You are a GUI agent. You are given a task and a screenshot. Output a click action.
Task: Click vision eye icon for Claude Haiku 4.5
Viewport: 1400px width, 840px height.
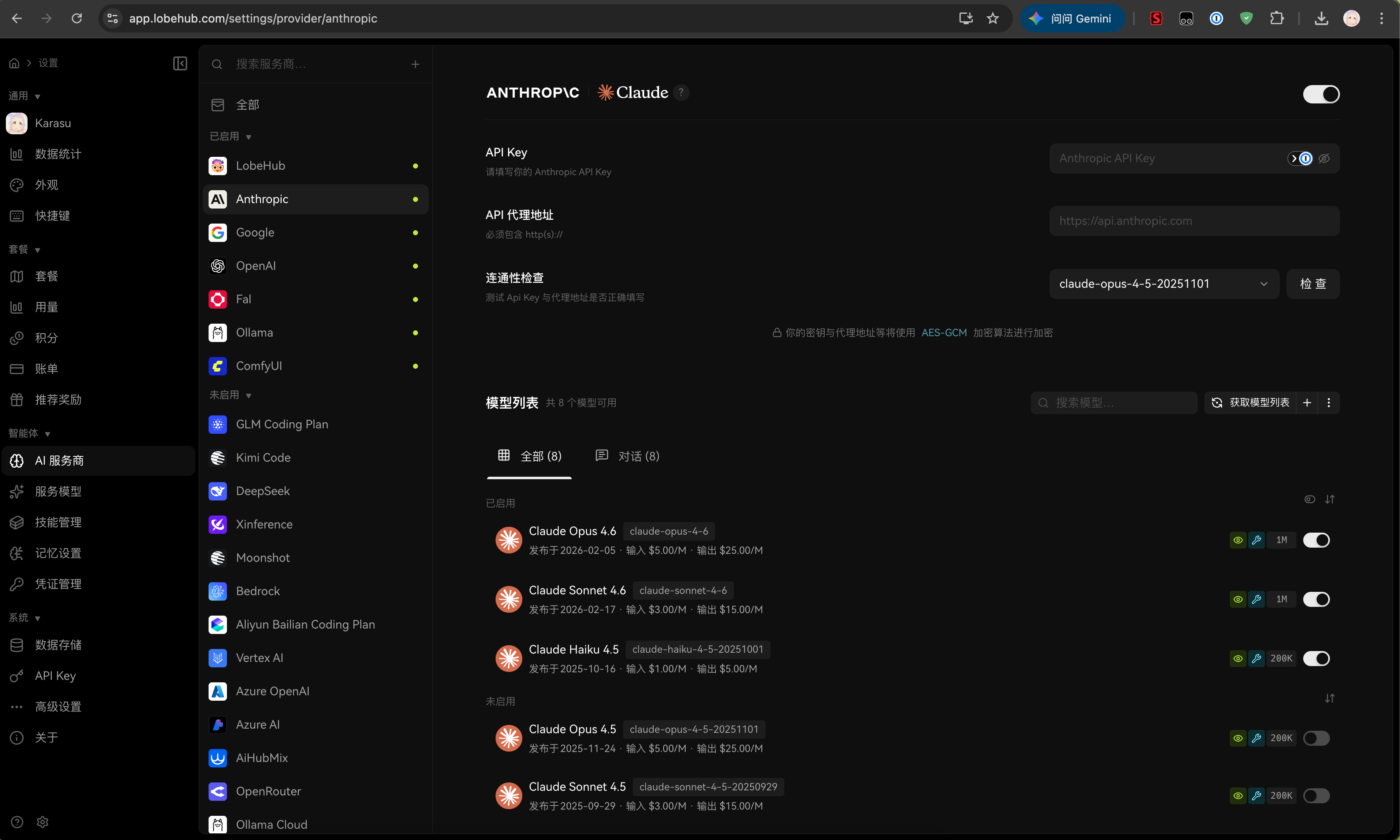point(1238,658)
